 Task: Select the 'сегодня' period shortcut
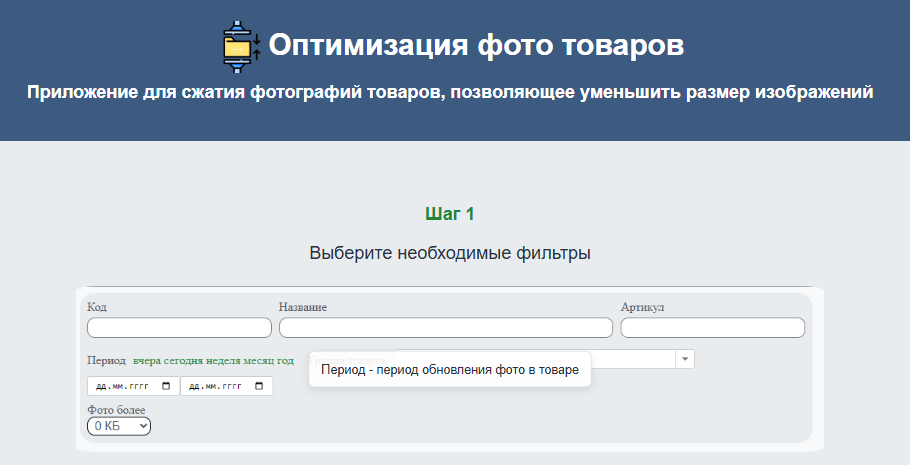tap(183, 361)
